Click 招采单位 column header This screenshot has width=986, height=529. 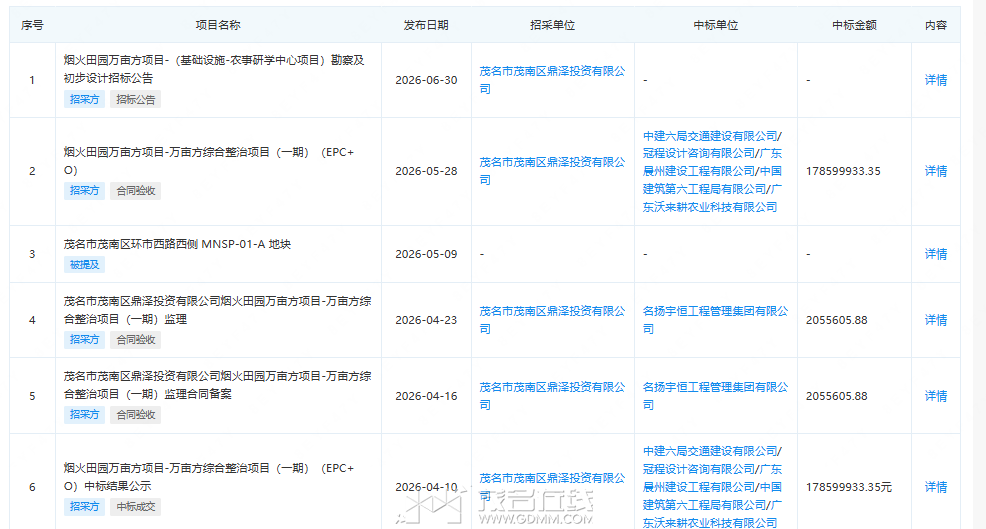pos(552,25)
